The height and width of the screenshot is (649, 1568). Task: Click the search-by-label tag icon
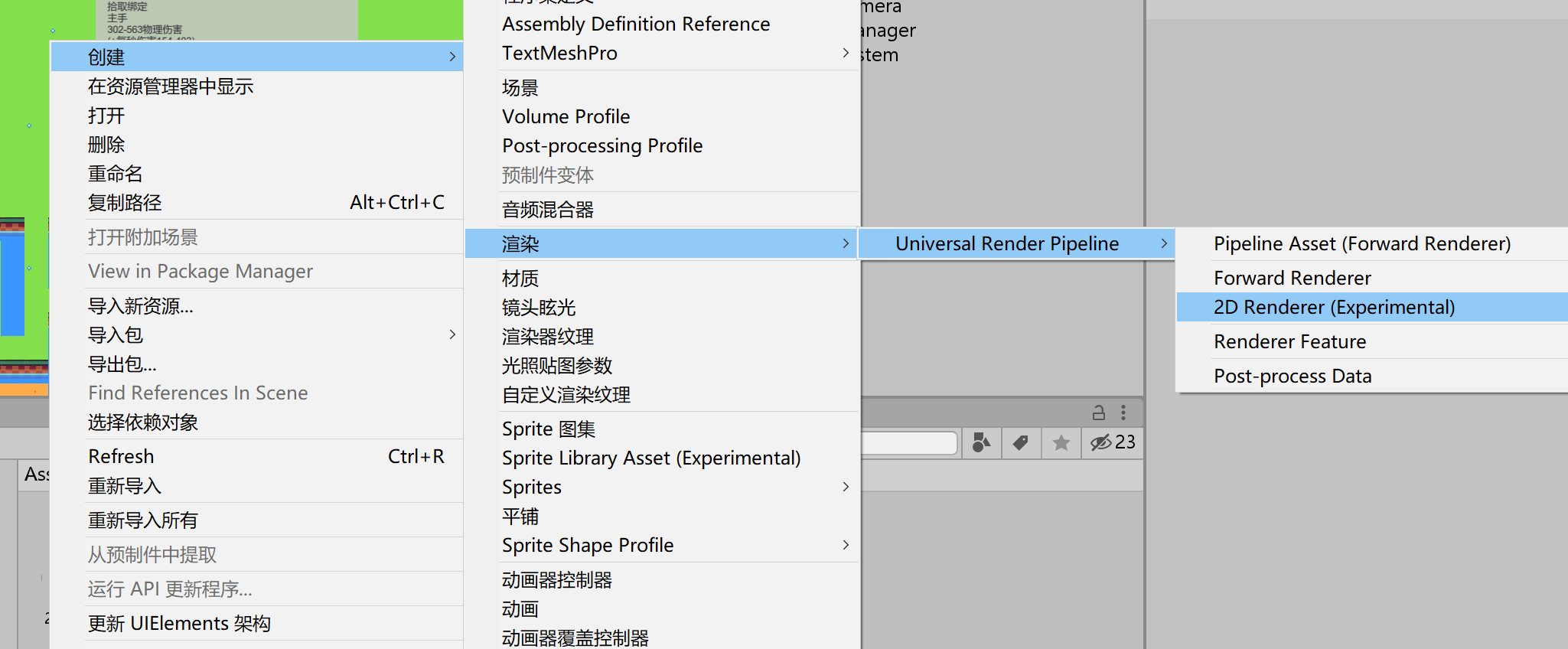point(1021,442)
